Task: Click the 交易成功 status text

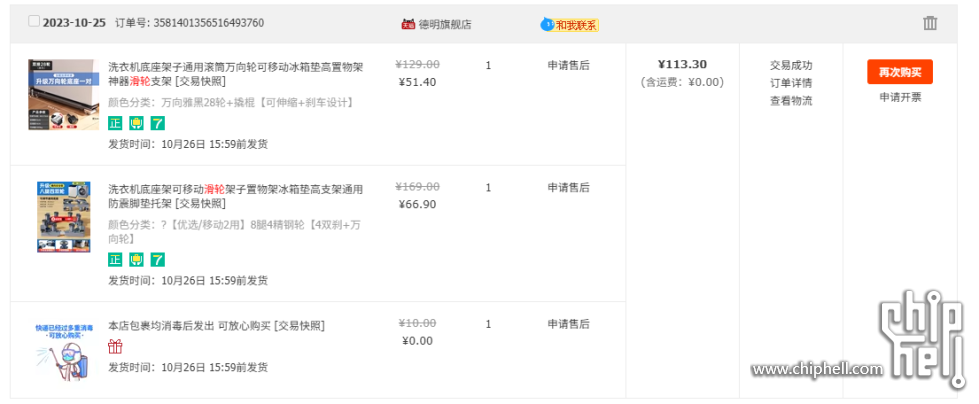Action: click(x=790, y=65)
